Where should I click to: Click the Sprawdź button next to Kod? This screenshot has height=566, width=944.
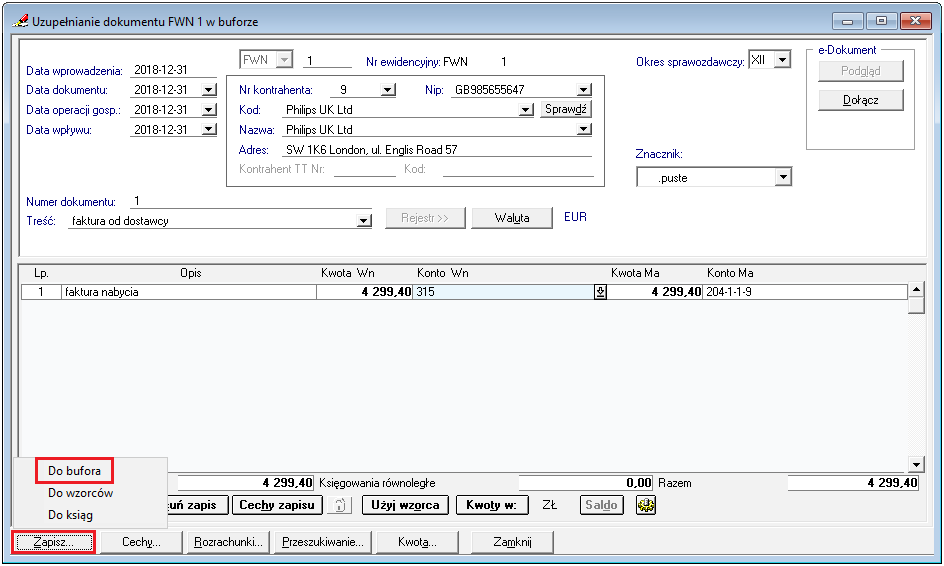pos(566,109)
